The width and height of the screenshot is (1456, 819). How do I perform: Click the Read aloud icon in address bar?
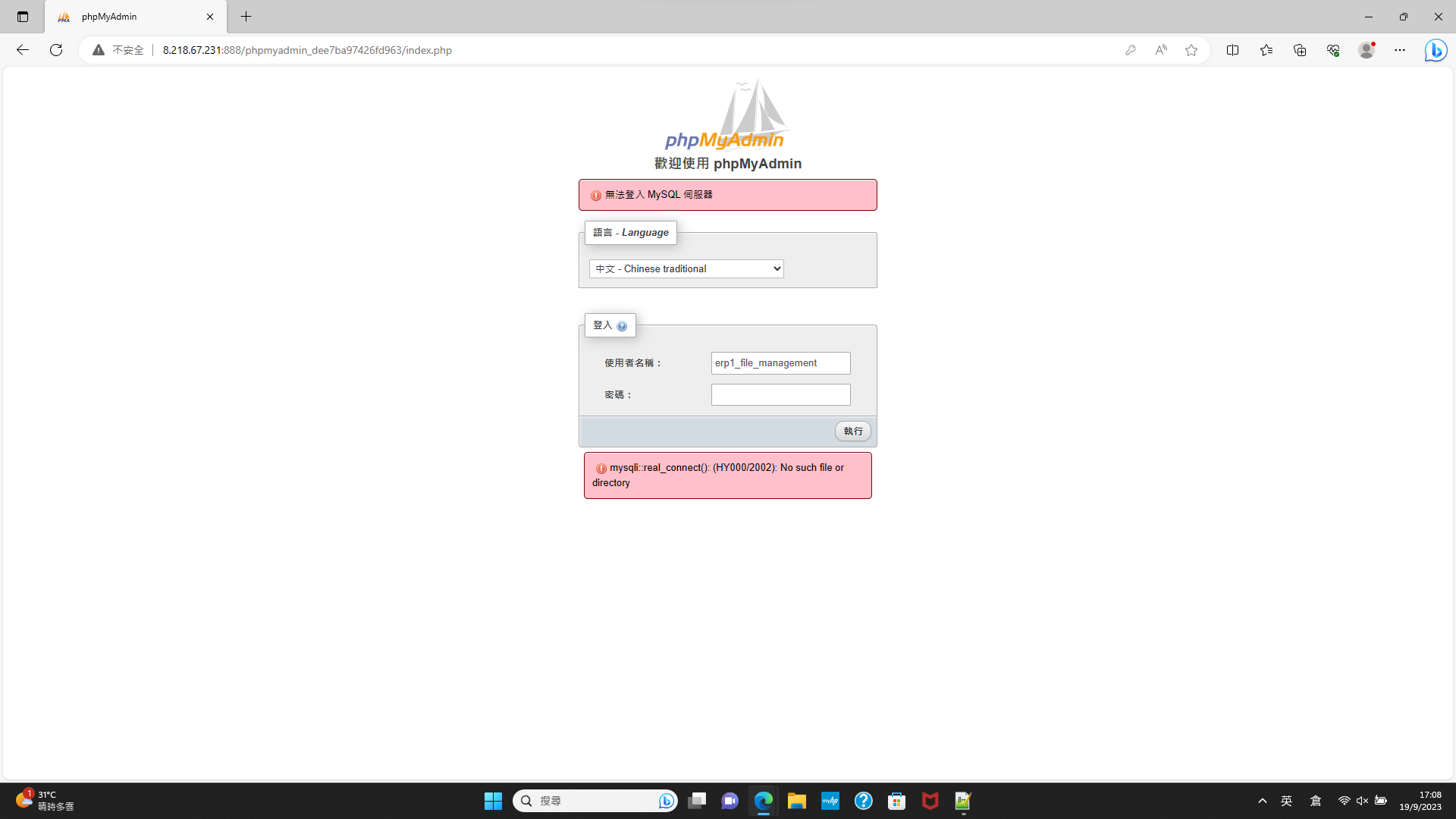coord(1161,50)
